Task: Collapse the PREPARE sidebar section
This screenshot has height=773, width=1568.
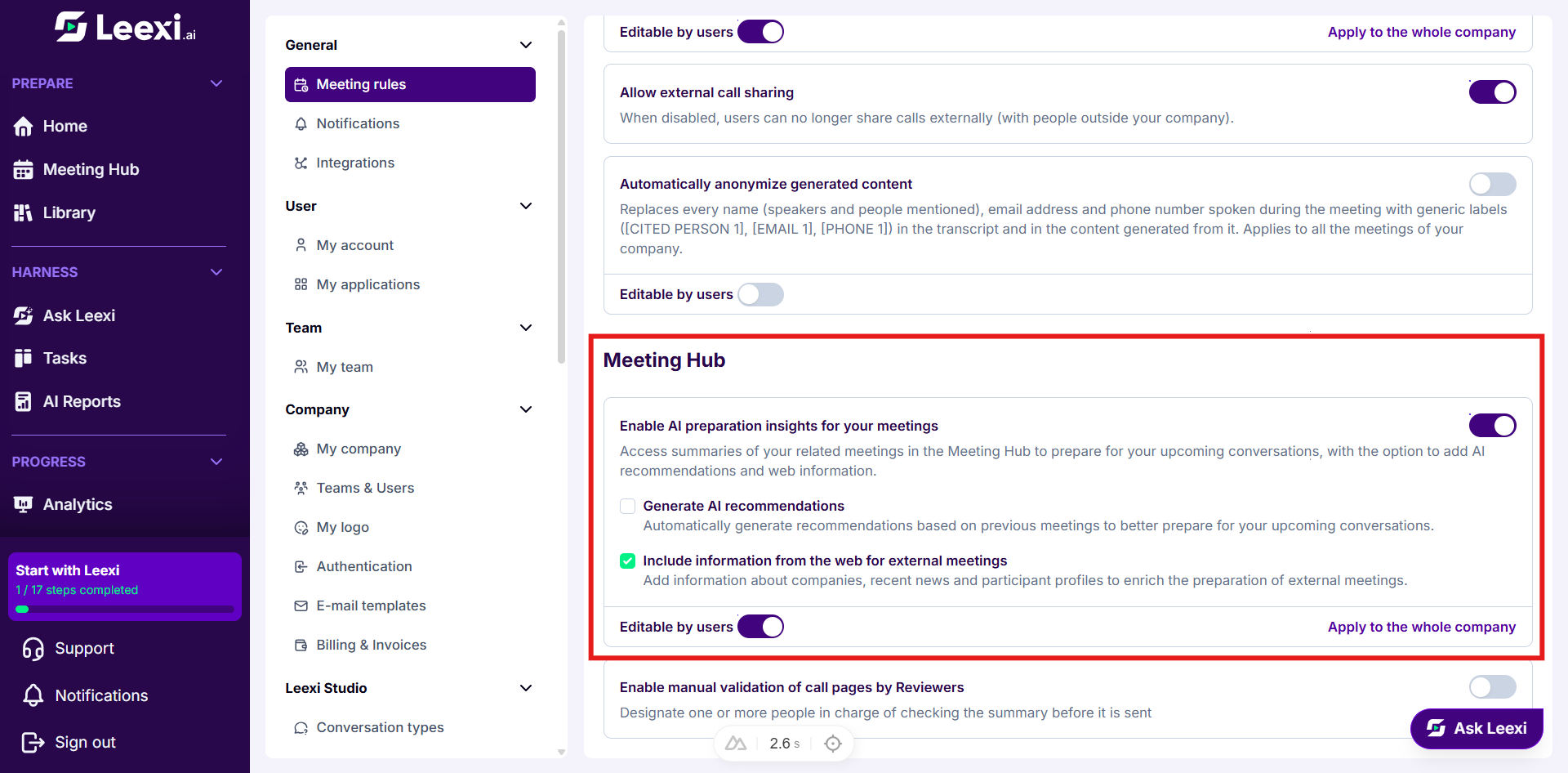Action: point(216,83)
